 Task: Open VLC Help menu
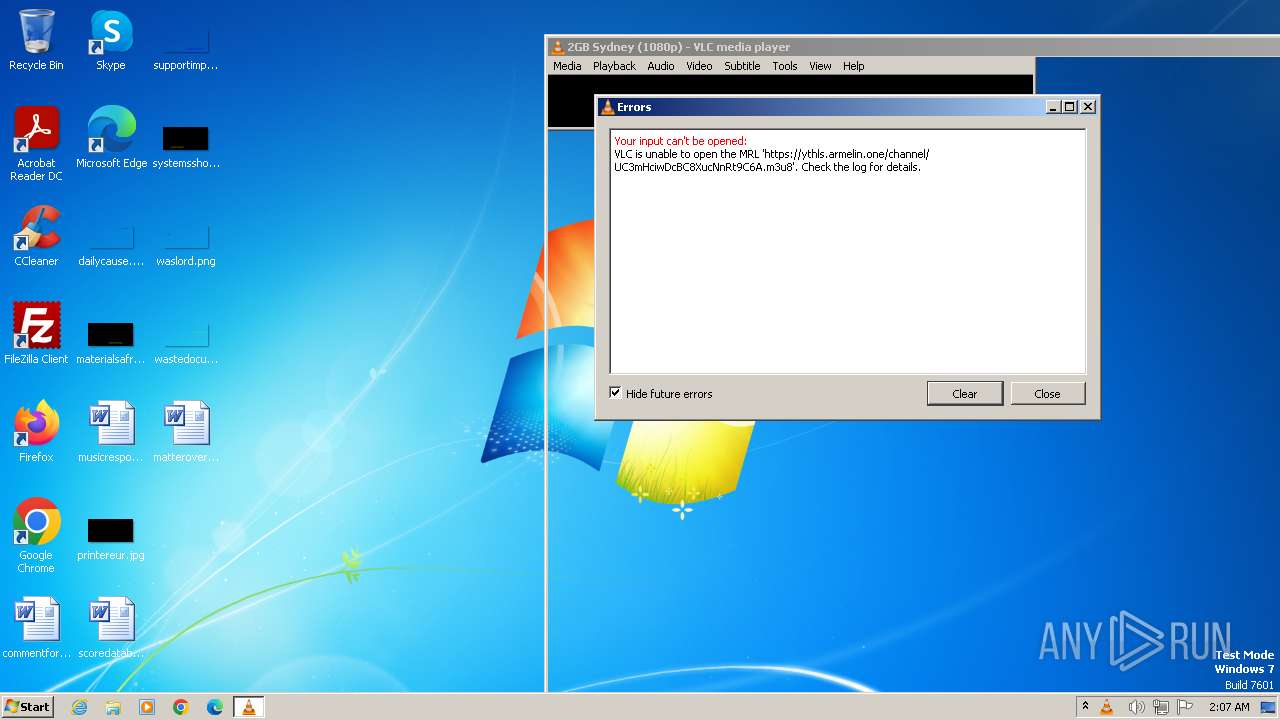[853, 66]
